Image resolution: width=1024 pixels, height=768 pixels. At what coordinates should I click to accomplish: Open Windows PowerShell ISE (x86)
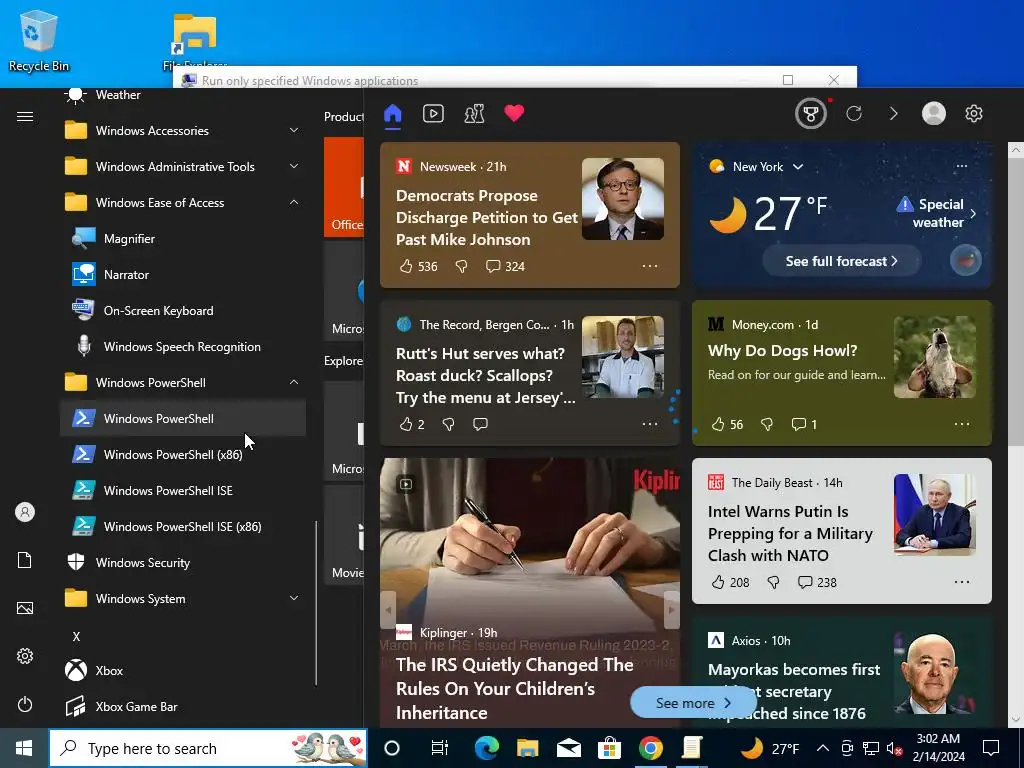(182, 526)
